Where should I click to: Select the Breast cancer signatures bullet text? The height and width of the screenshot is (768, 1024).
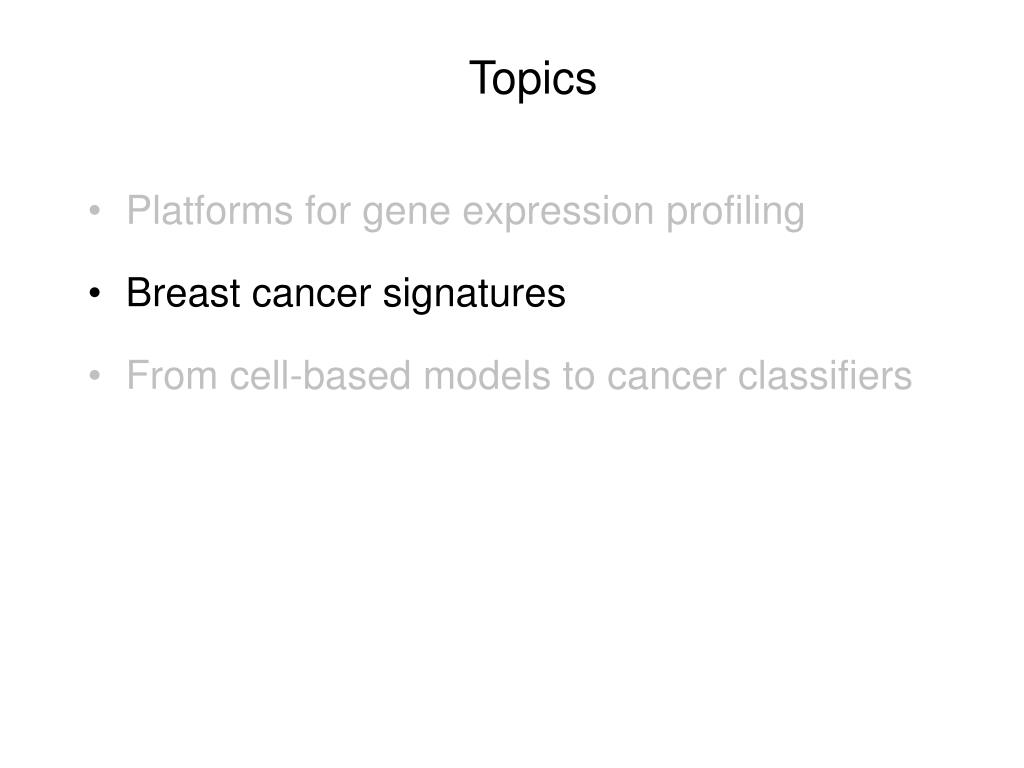[x=345, y=293]
